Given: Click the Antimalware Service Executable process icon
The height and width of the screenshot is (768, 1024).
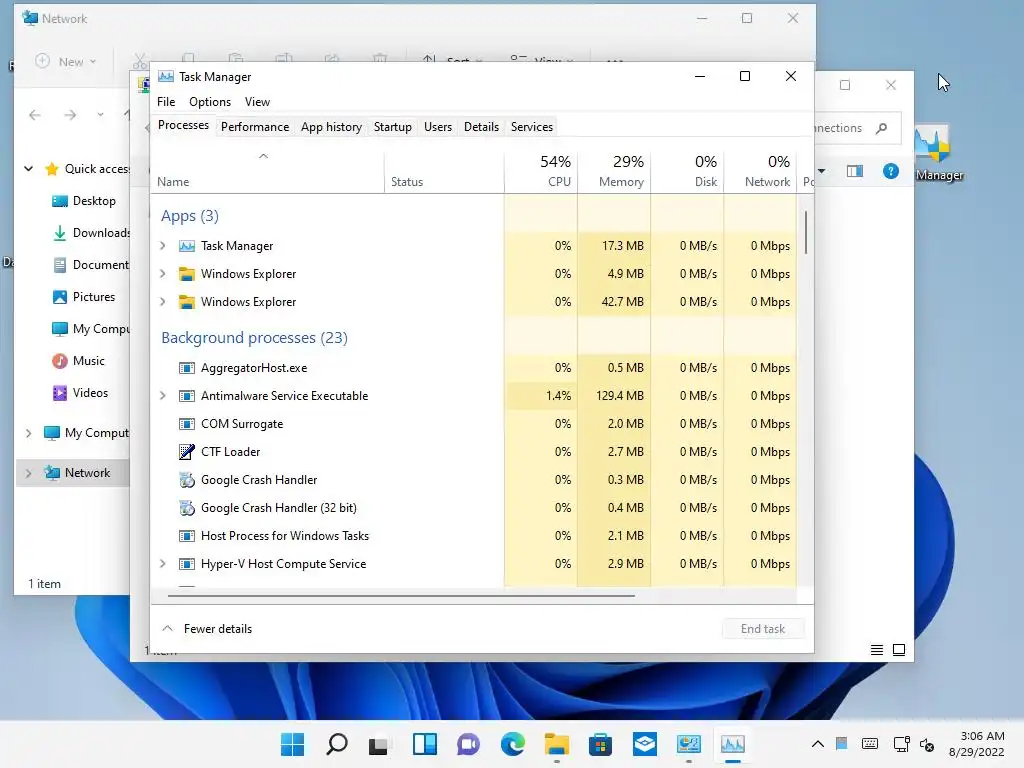Looking at the screenshot, I should 187,396.
